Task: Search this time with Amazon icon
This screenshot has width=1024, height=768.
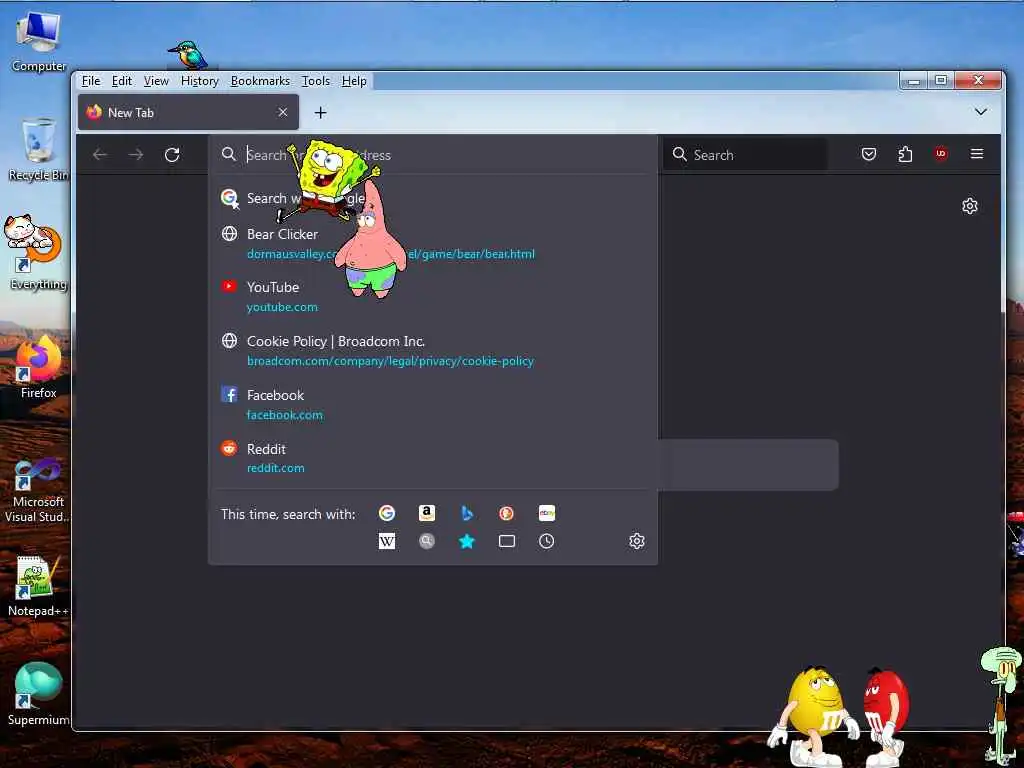Action: point(426,513)
